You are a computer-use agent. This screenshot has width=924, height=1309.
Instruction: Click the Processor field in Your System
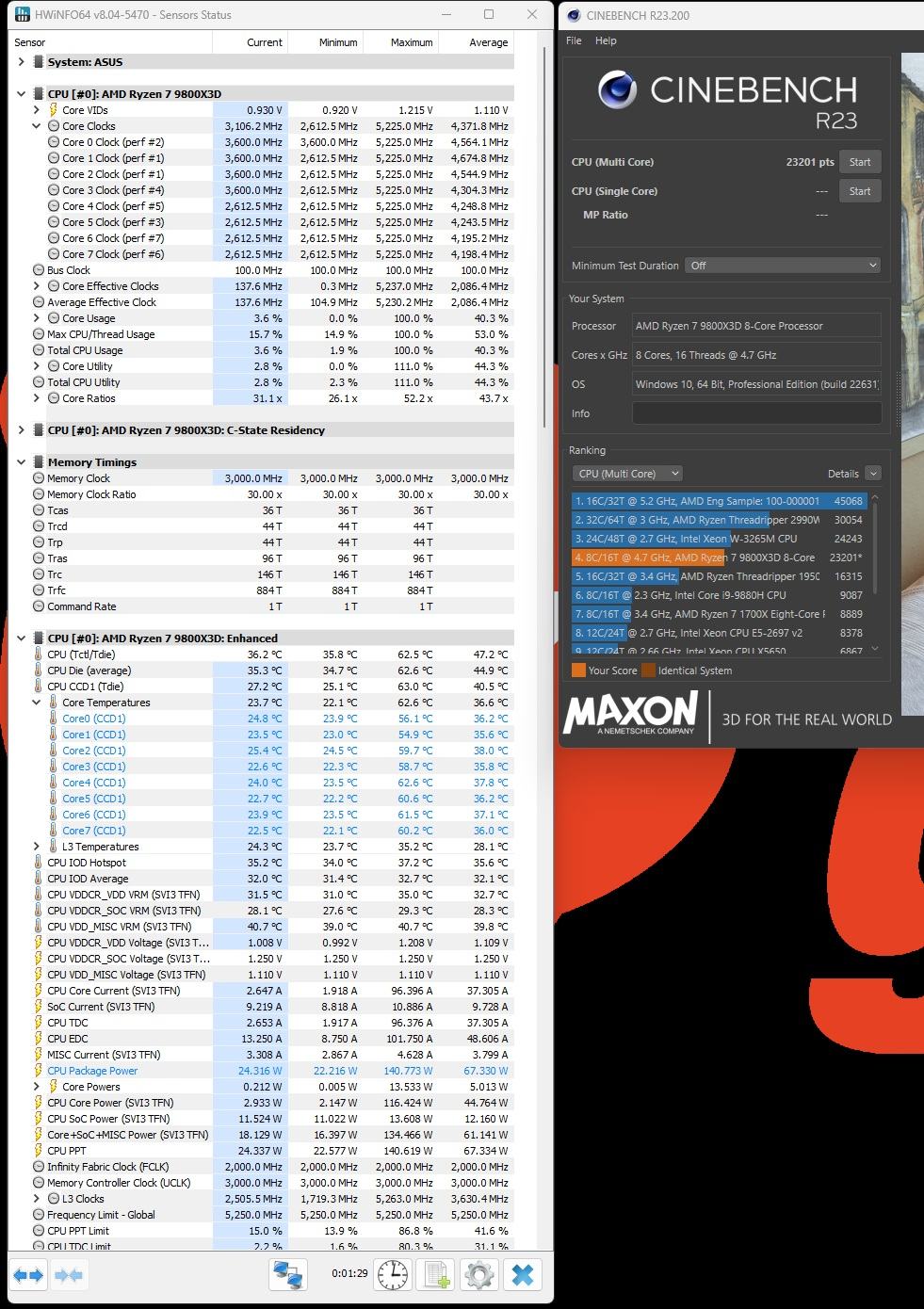(757, 326)
